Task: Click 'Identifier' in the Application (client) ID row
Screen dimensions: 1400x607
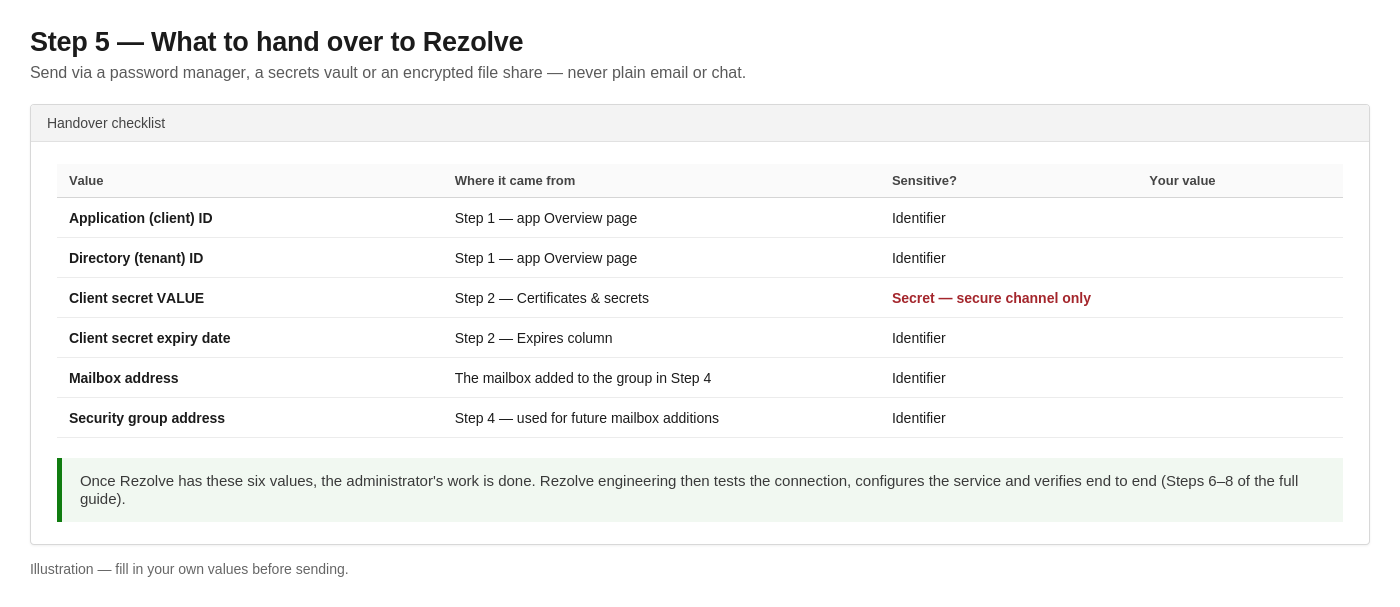Action: 919,218
